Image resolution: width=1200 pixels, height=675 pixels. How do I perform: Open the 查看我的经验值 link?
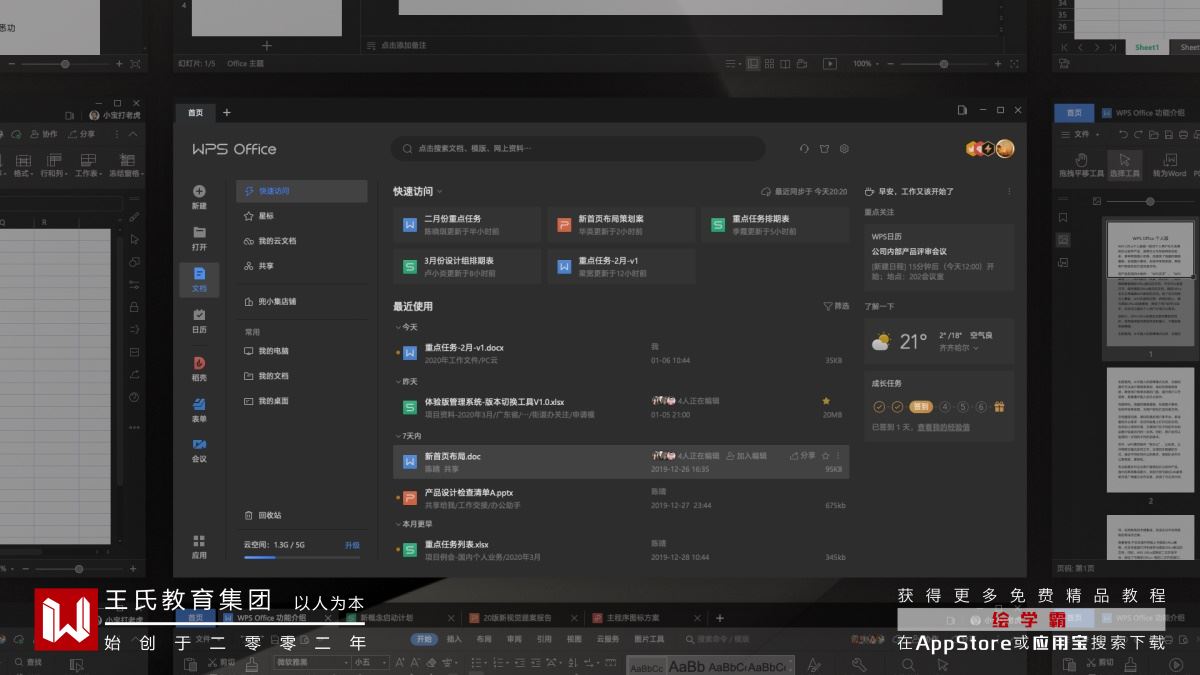943,427
